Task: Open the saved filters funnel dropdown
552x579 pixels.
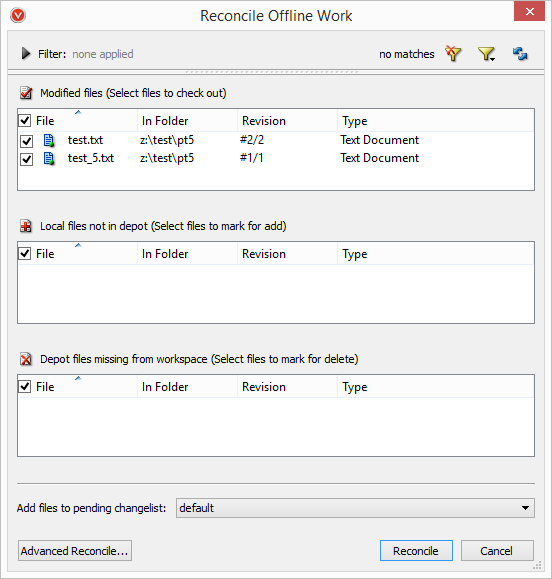Action: tap(486, 54)
